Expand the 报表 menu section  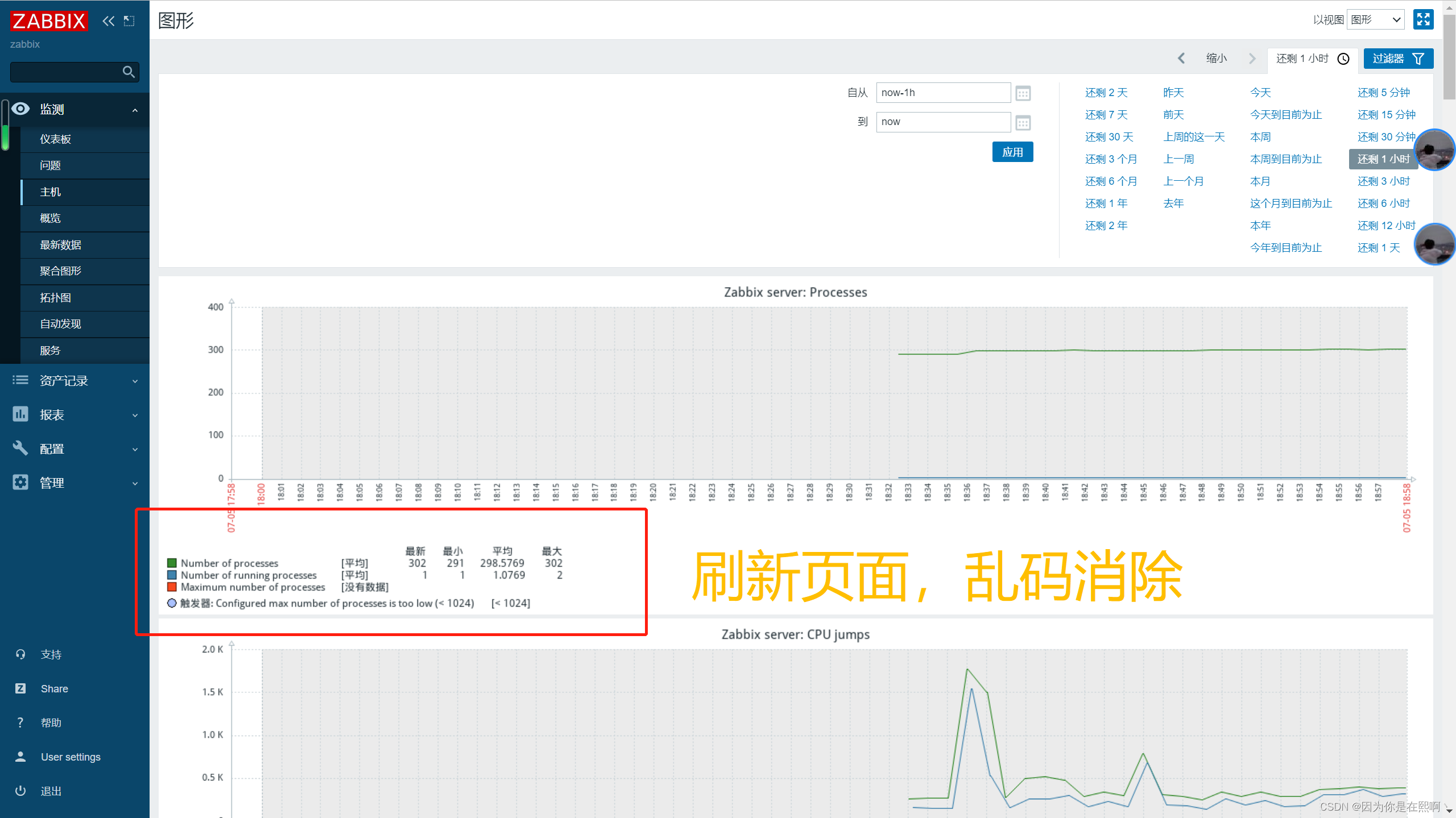point(135,415)
